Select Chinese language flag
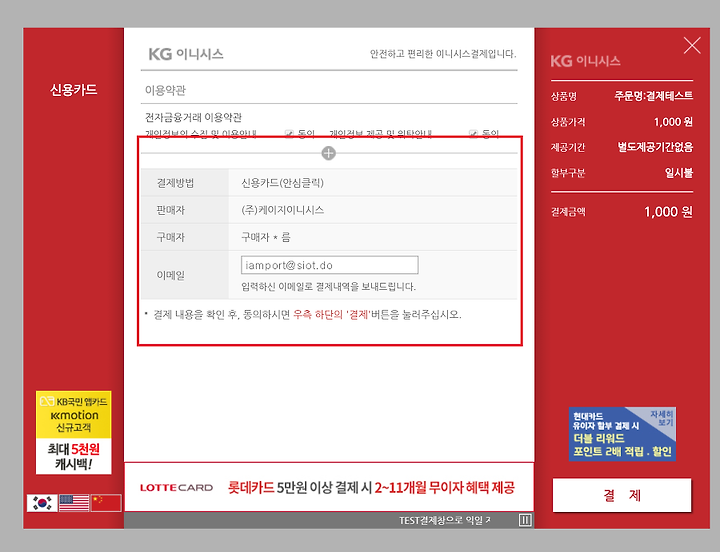720x552 pixels. (106, 503)
